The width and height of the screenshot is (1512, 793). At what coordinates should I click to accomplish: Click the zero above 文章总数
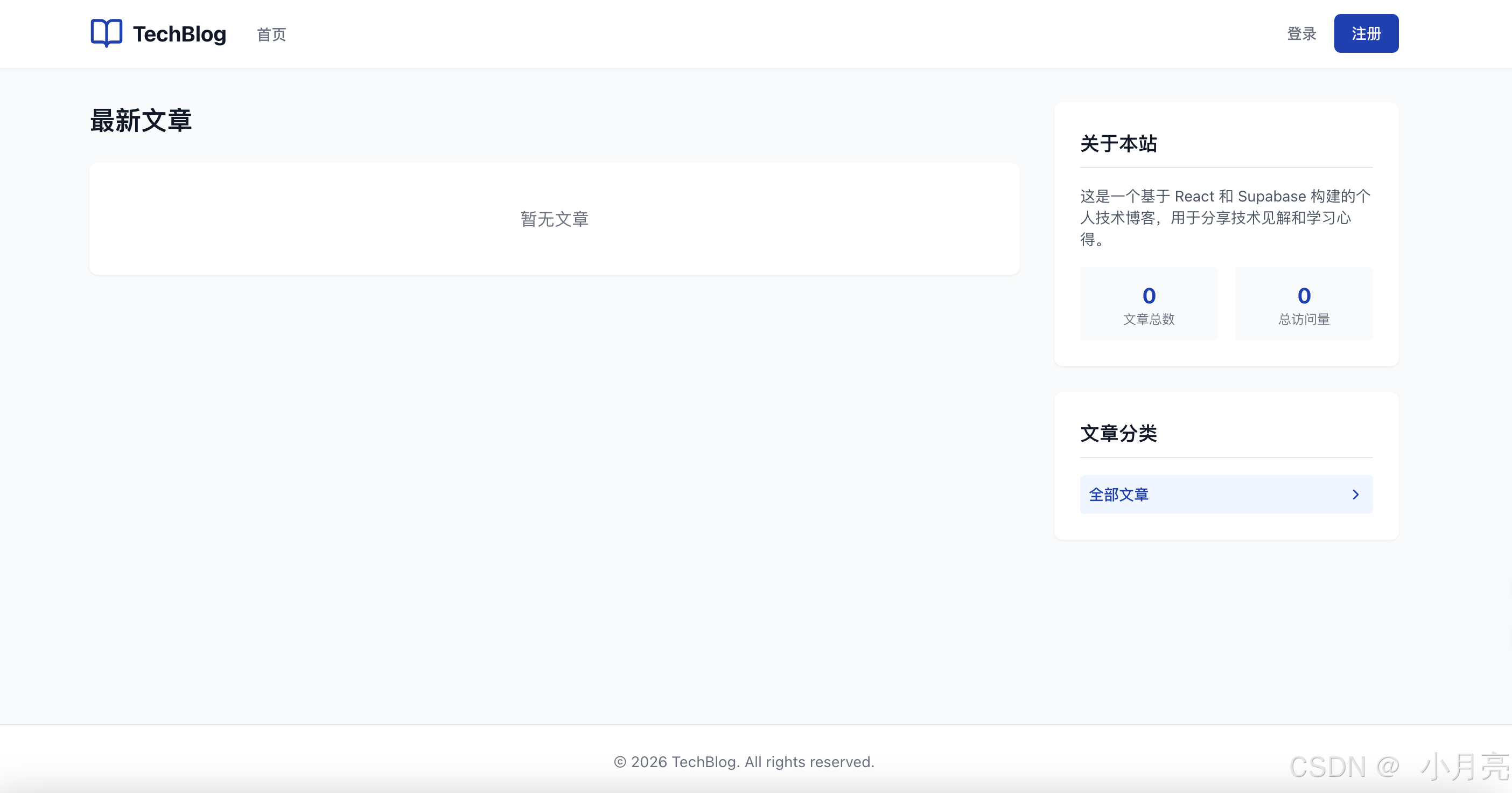(x=1149, y=295)
